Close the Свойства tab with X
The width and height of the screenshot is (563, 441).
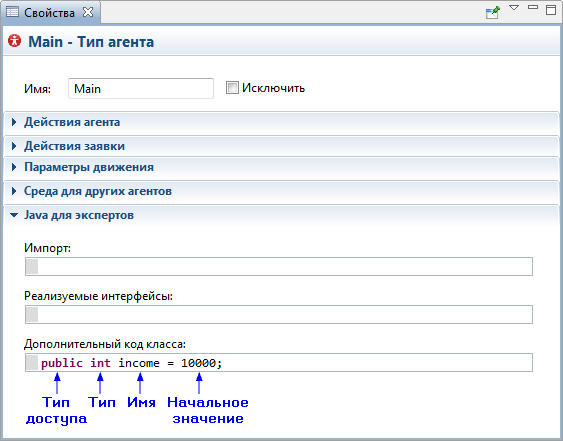click(88, 12)
